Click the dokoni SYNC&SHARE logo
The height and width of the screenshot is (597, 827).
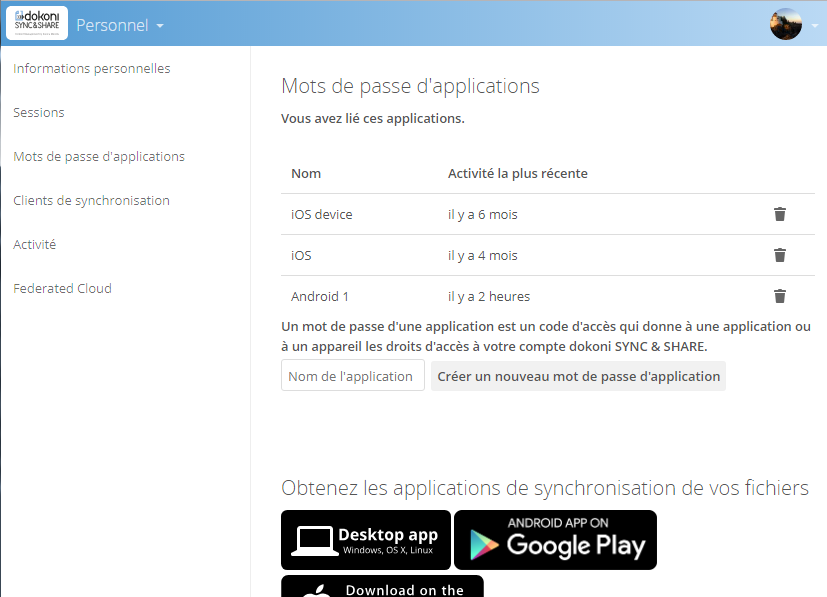pyautogui.click(x=37, y=23)
